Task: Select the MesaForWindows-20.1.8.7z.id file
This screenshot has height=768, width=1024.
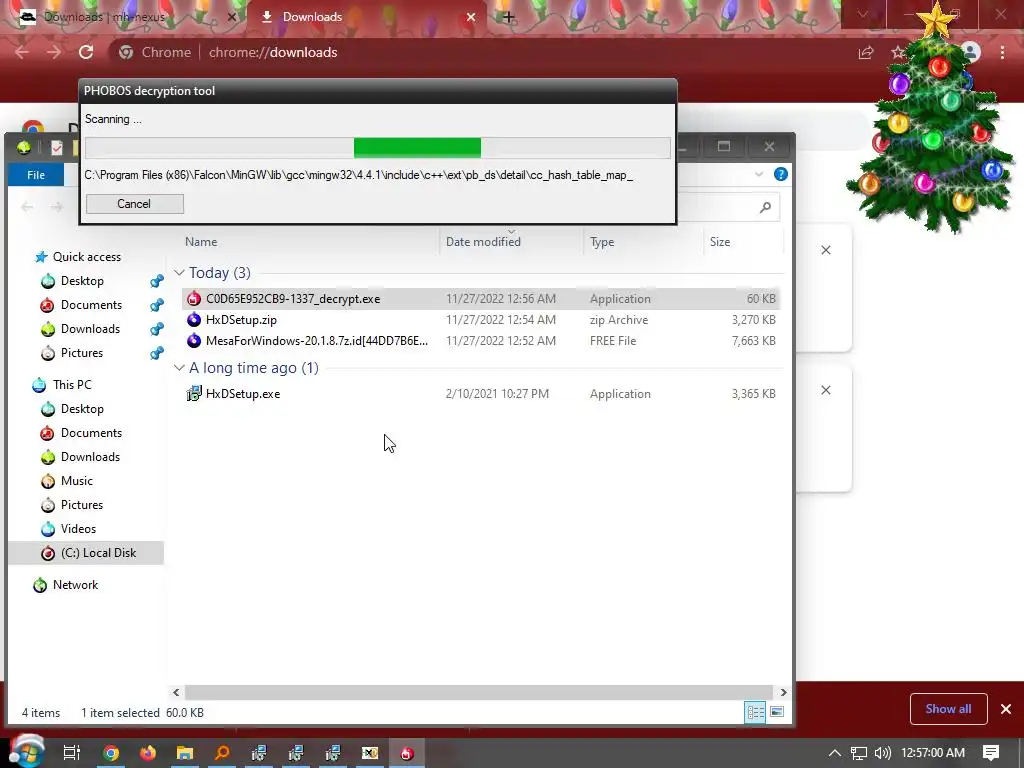Action: coord(481,340)
